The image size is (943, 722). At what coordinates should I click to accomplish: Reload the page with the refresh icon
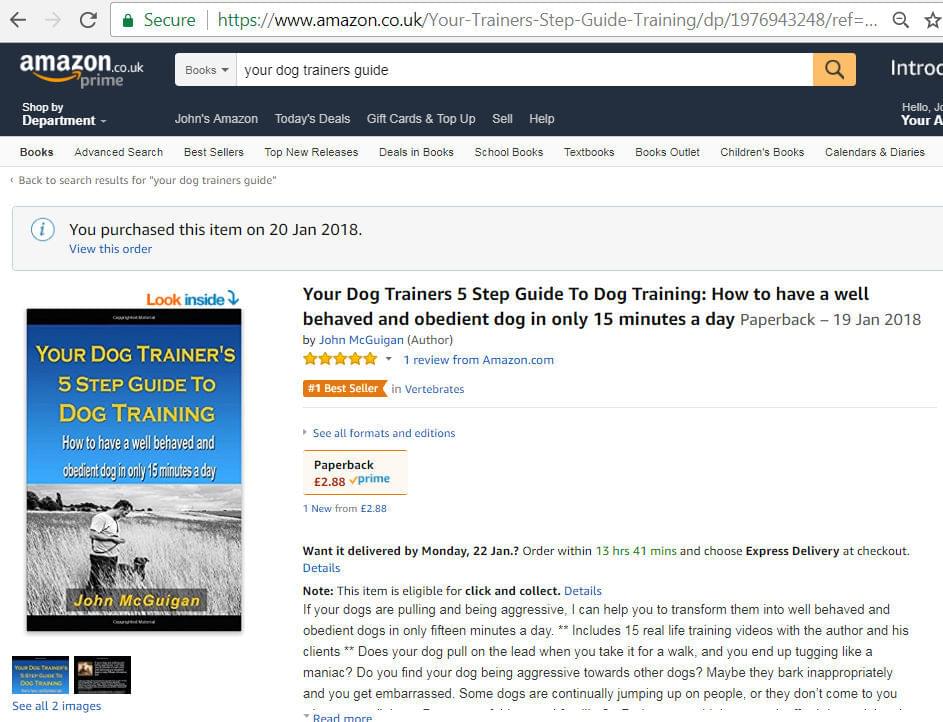(88, 20)
